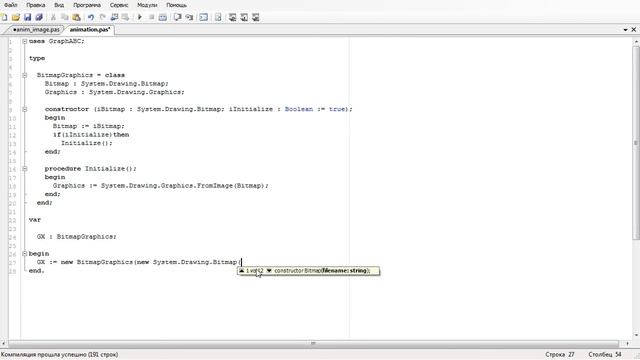Click the 'var' keyword line
640x360 pixels.
(x=35, y=220)
